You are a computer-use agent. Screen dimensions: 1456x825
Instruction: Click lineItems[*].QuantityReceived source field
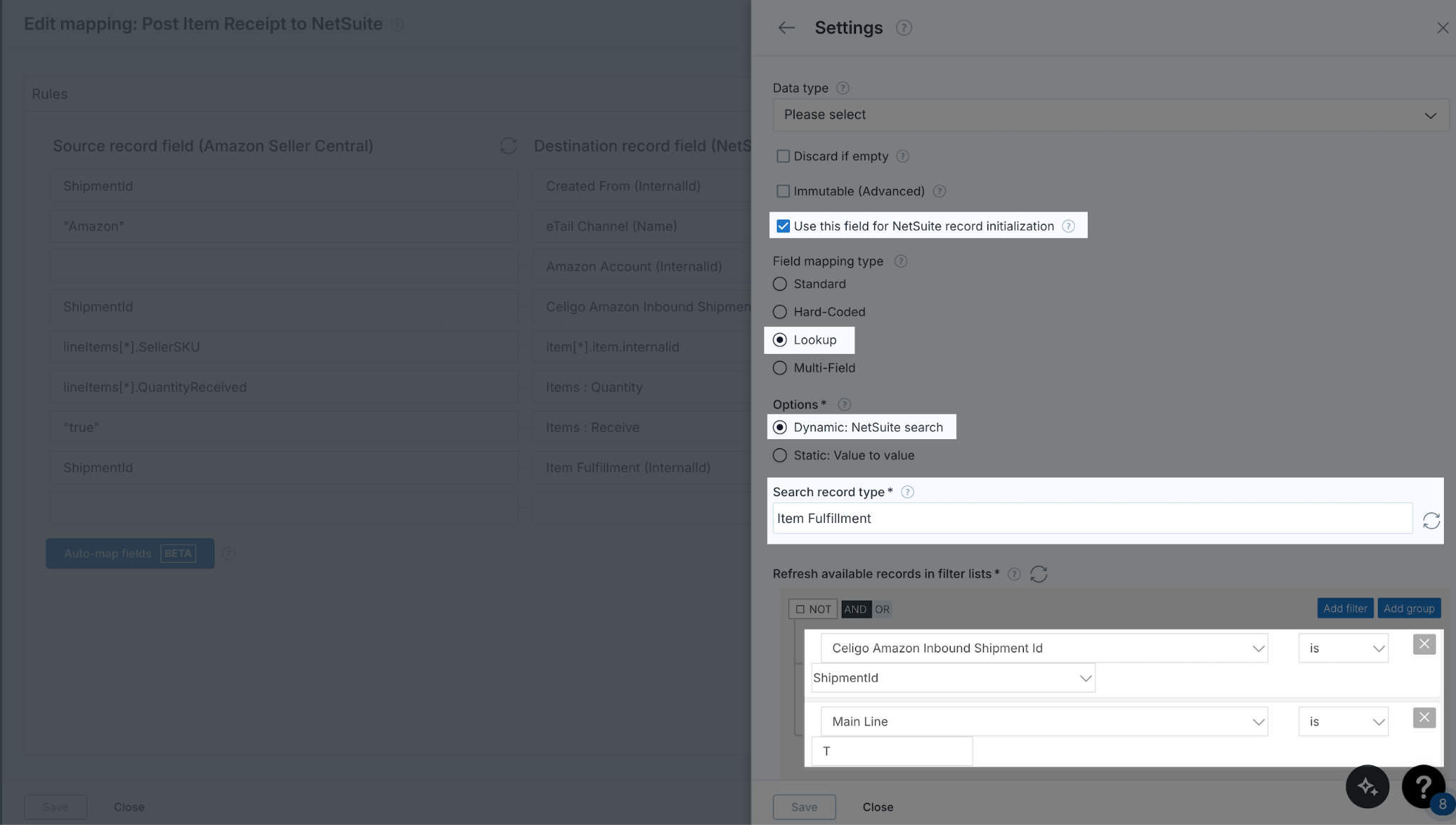(x=284, y=387)
